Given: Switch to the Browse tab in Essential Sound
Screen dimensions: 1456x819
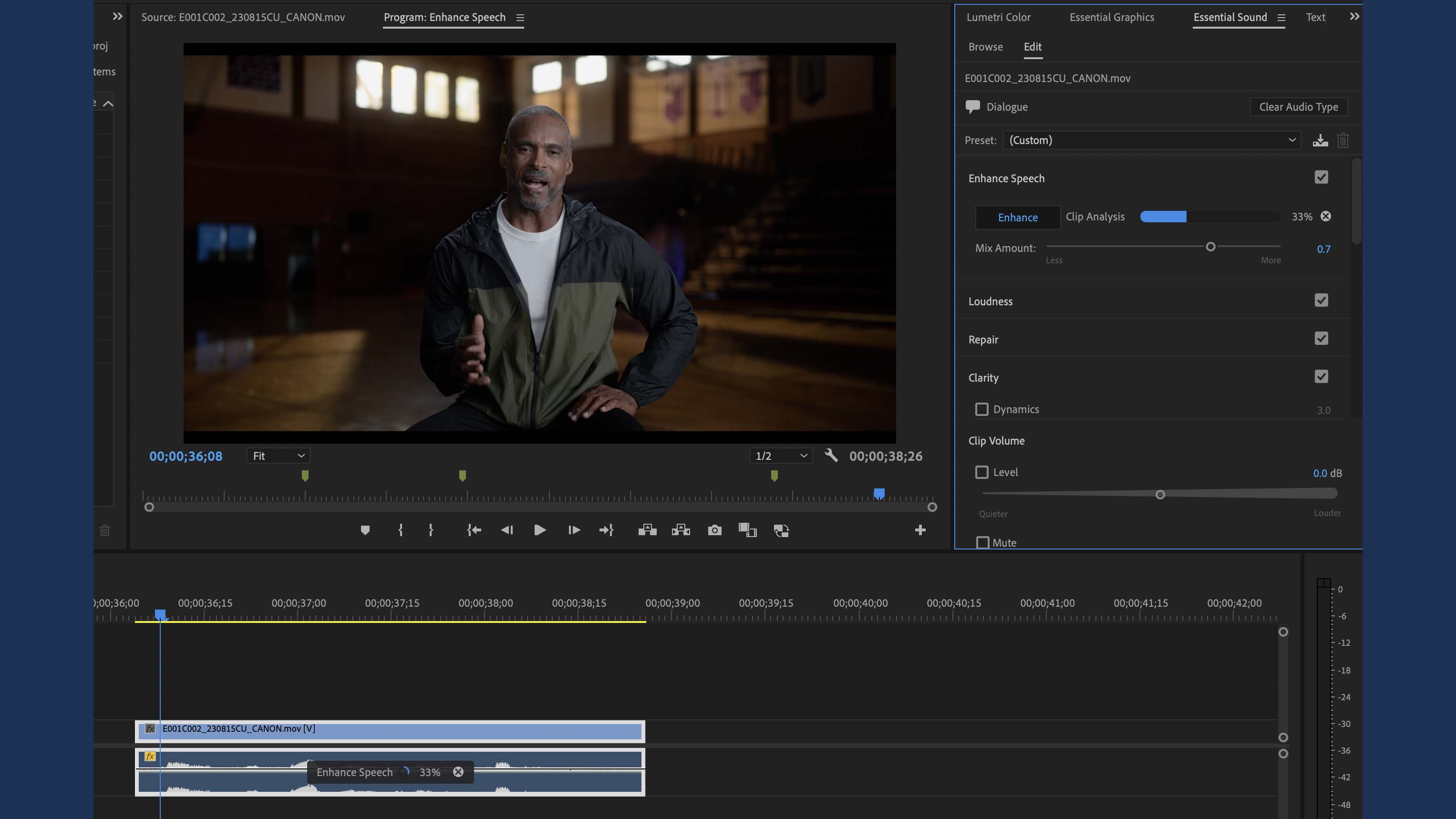Looking at the screenshot, I should (985, 46).
